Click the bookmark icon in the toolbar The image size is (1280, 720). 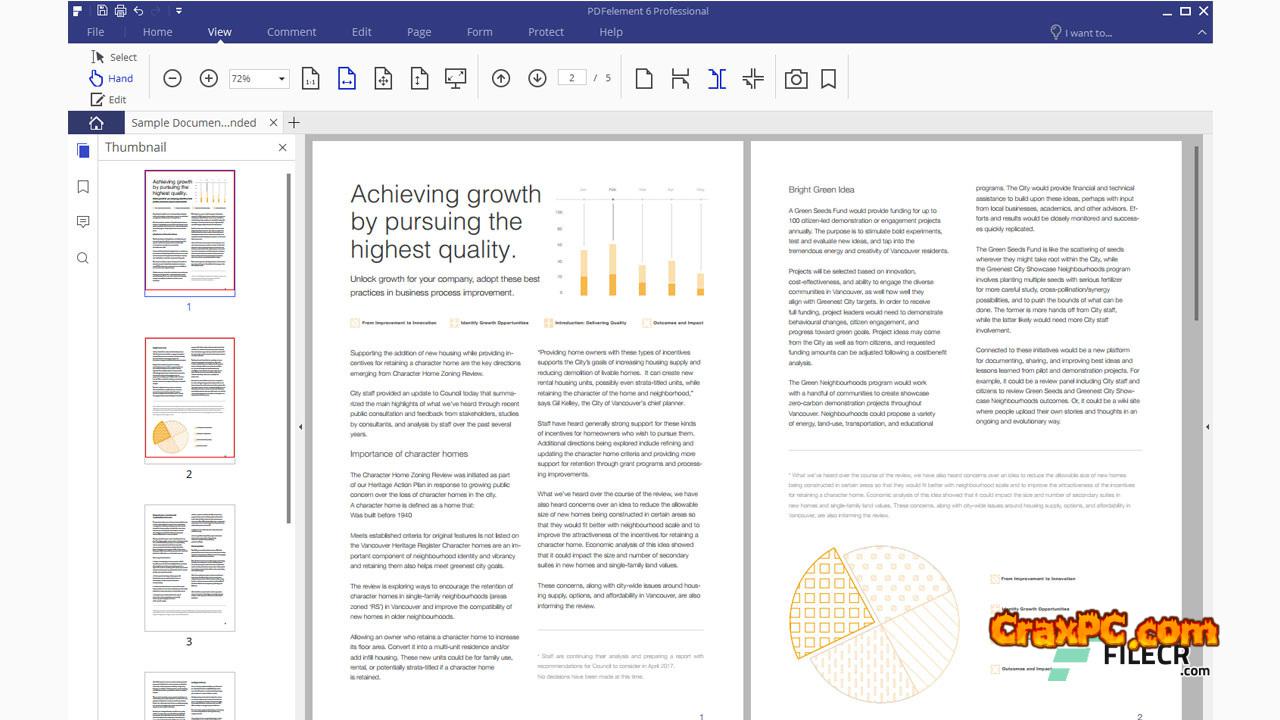(x=828, y=78)
